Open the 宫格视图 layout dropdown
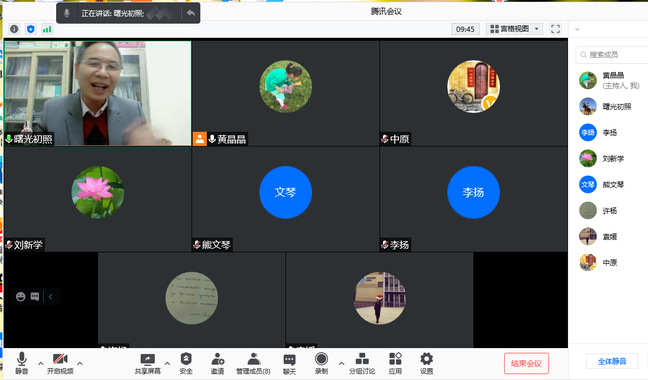The height and width of the screenshot is (380, 648). (x=514, y=29)
